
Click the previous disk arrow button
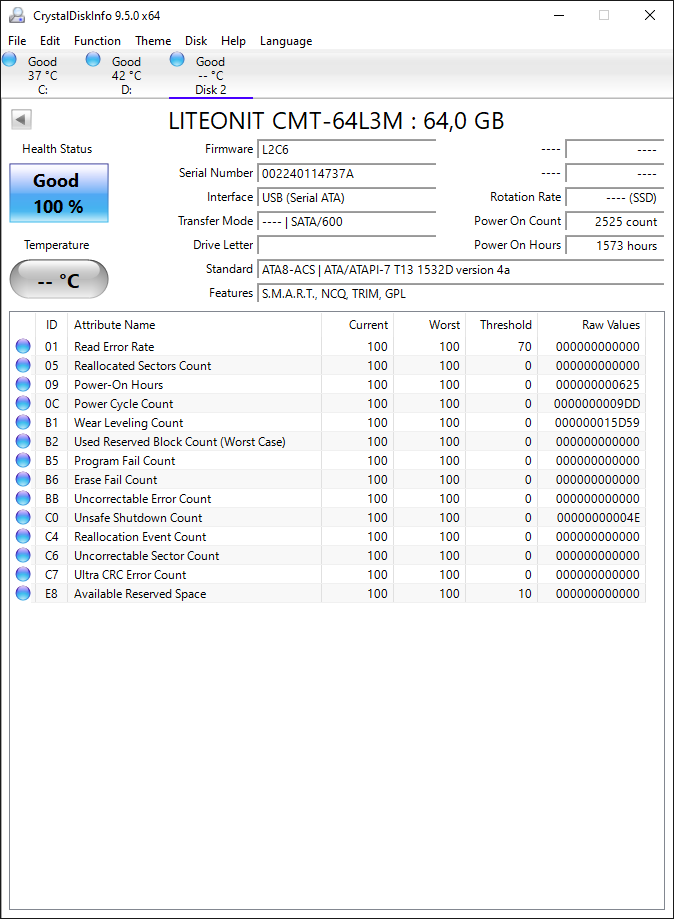pos(21,120)
